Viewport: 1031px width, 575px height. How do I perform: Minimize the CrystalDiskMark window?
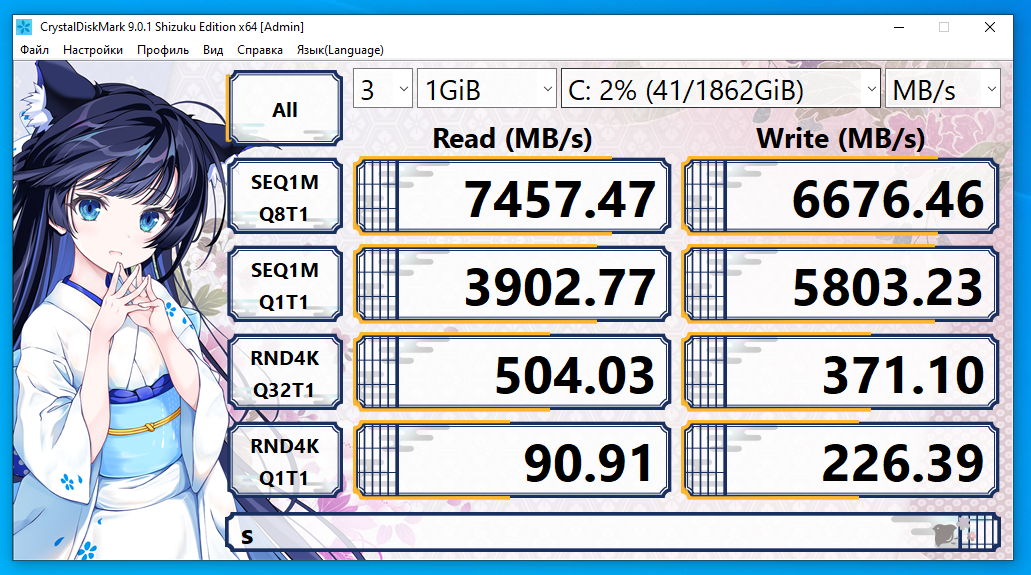(899, 27)
